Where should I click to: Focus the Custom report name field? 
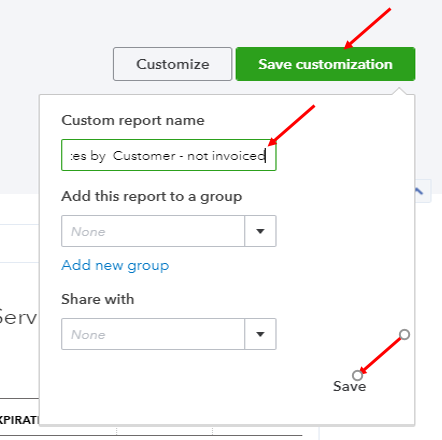point(169,155)
